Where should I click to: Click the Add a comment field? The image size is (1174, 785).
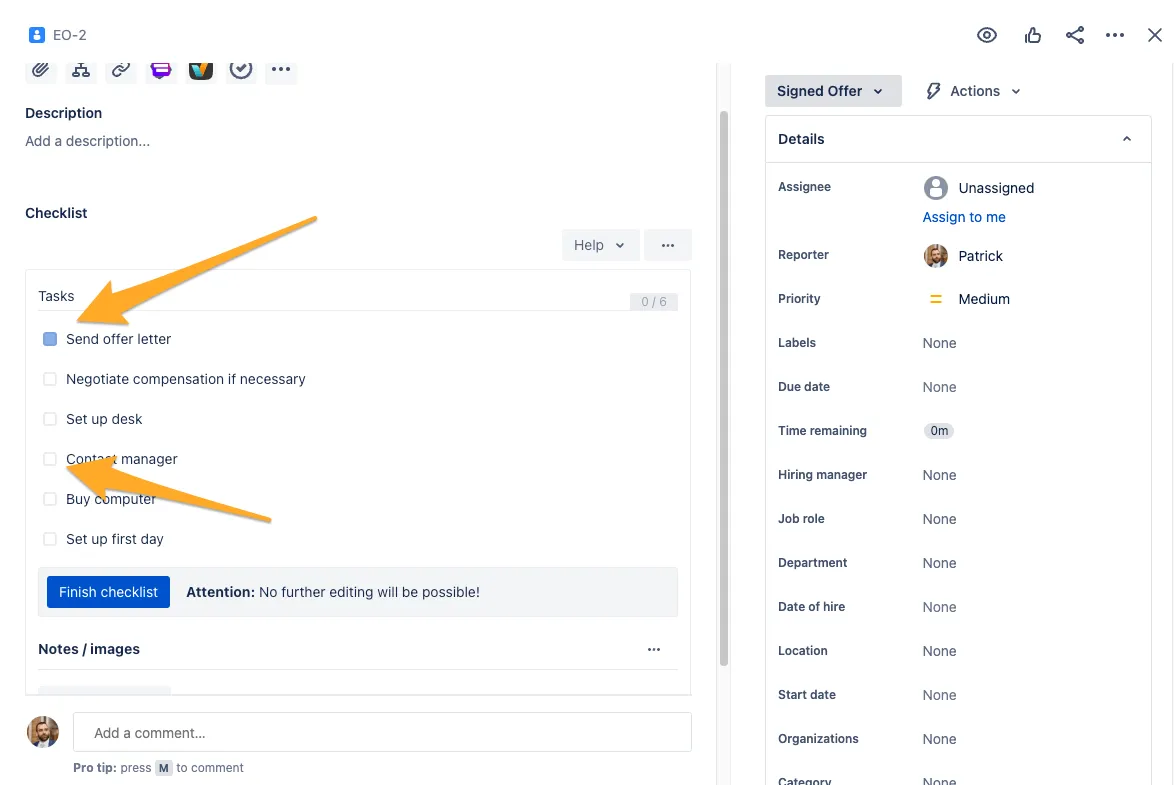pyautogui.click(x=382, y=732)
